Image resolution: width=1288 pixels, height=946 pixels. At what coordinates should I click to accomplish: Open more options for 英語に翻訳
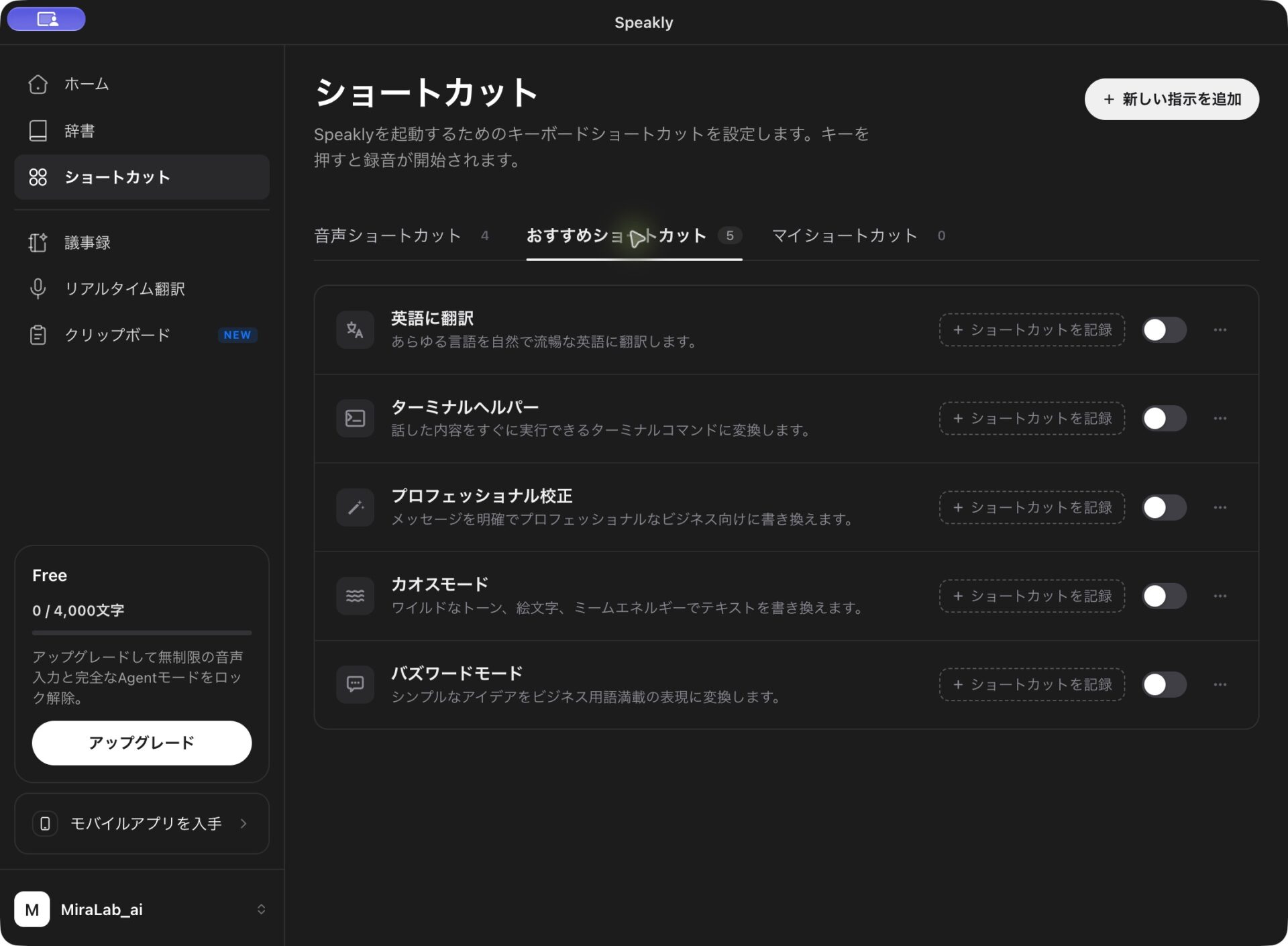[x=1220, y=330]
